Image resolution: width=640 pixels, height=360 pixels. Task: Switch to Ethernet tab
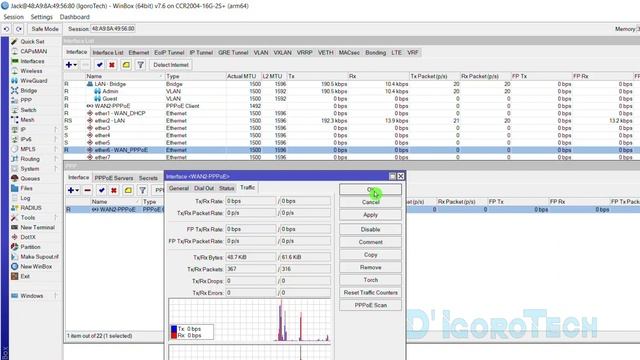click(x=139, y=53)
